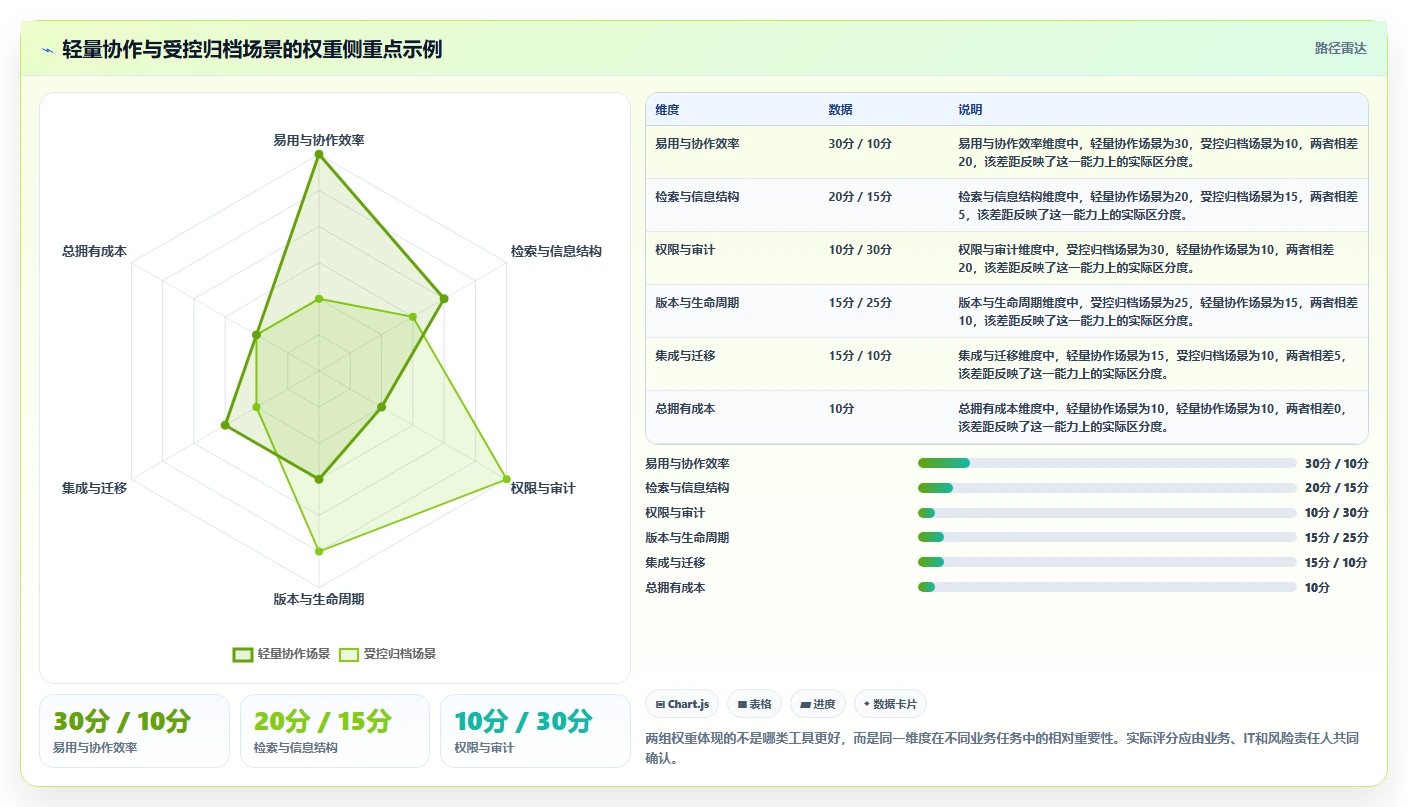Viewport: 1408px width, 807px height.
Task: Click the 集成与迁移 radar axis label
Action: coord(94,488)
